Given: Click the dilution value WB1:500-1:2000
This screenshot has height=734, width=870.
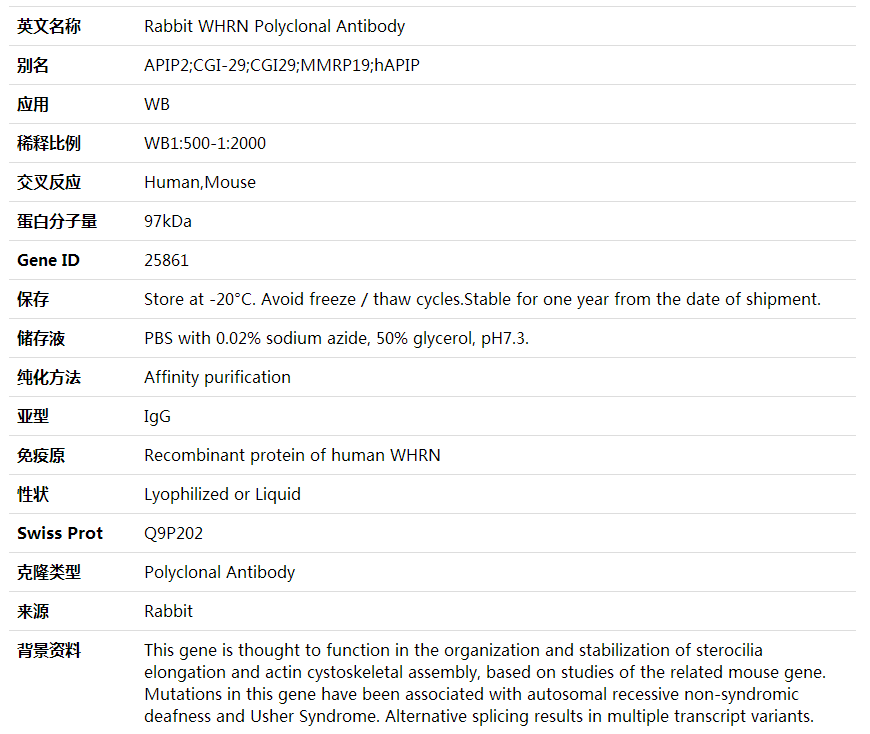Looking at the screenshot, I should click(x=205, y=144).
